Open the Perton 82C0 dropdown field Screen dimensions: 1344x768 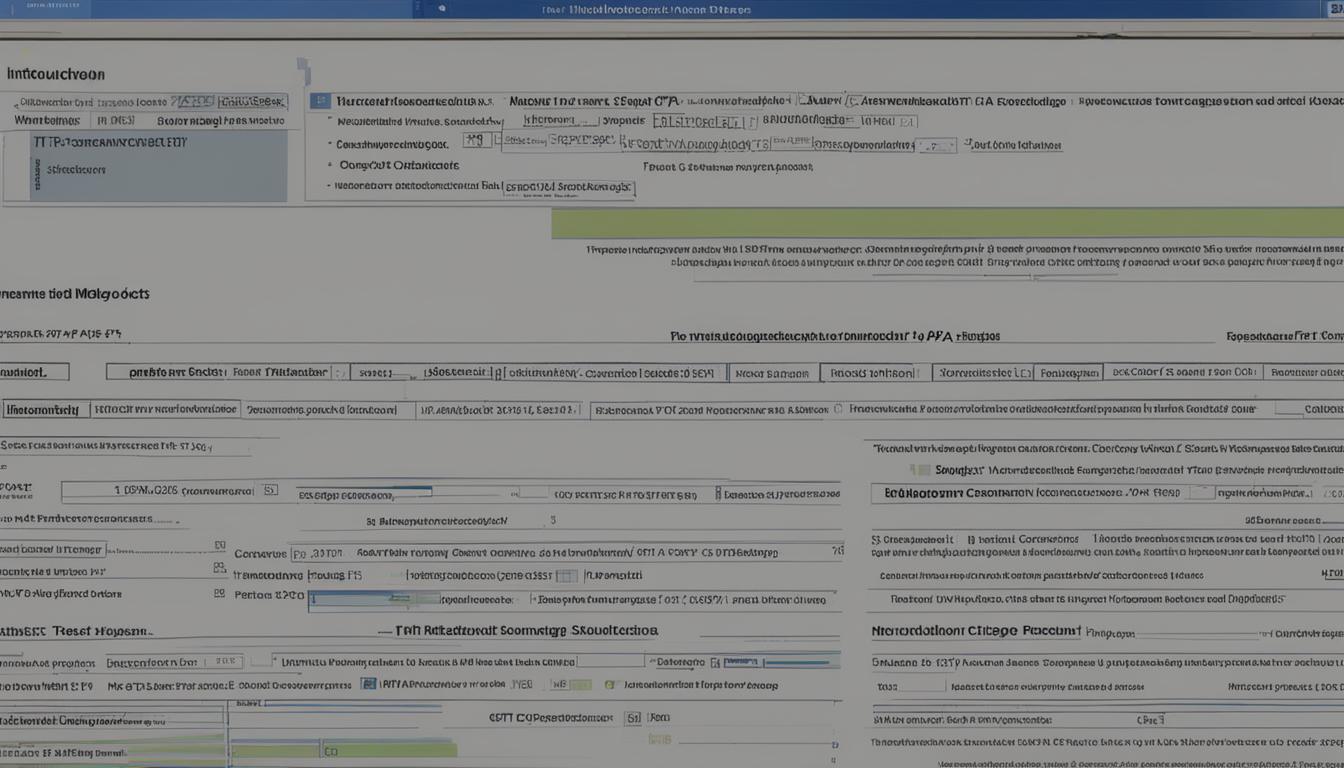tap(373, 600)
